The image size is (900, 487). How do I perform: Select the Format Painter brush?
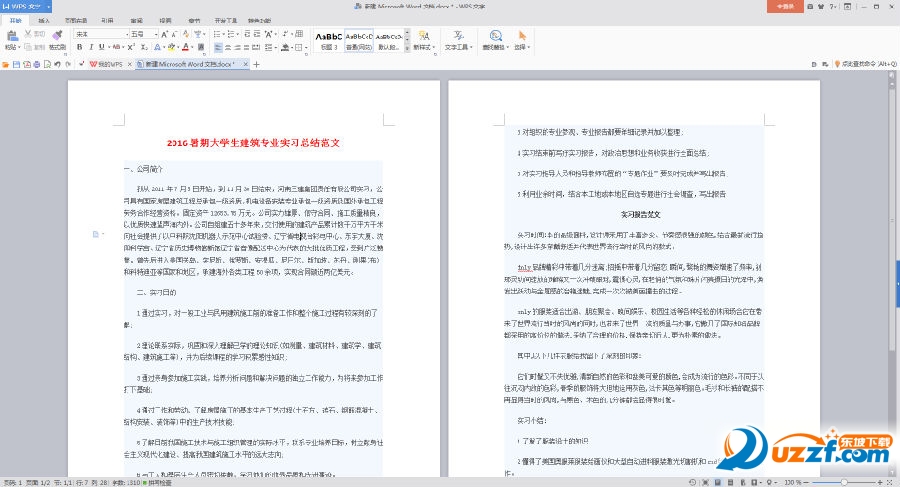[57, 36]
